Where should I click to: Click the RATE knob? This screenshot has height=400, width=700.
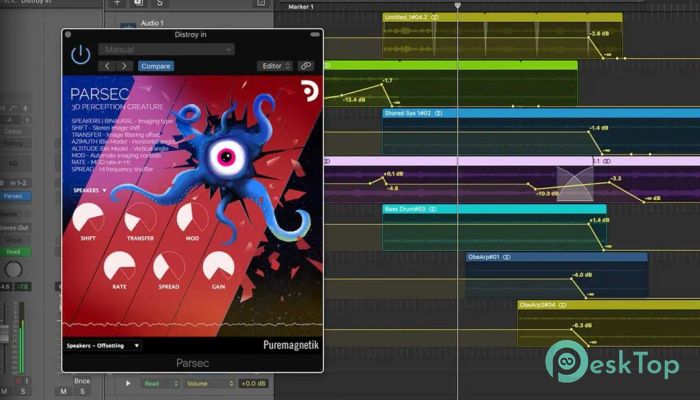tap(119, 267)
